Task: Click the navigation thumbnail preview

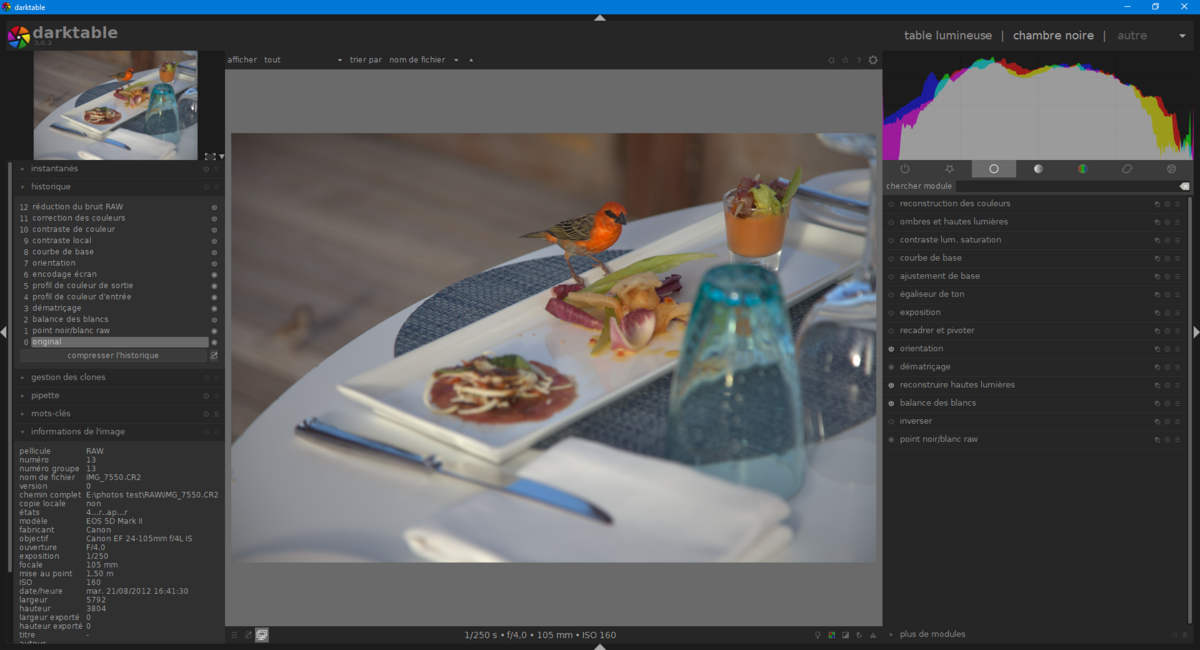Action: tap(116, 106)
